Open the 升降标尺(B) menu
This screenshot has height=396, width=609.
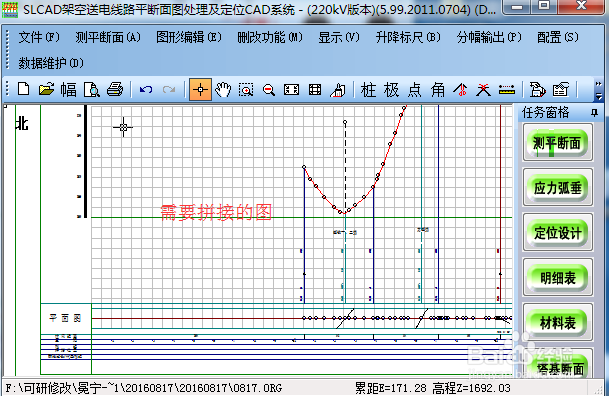408,37
